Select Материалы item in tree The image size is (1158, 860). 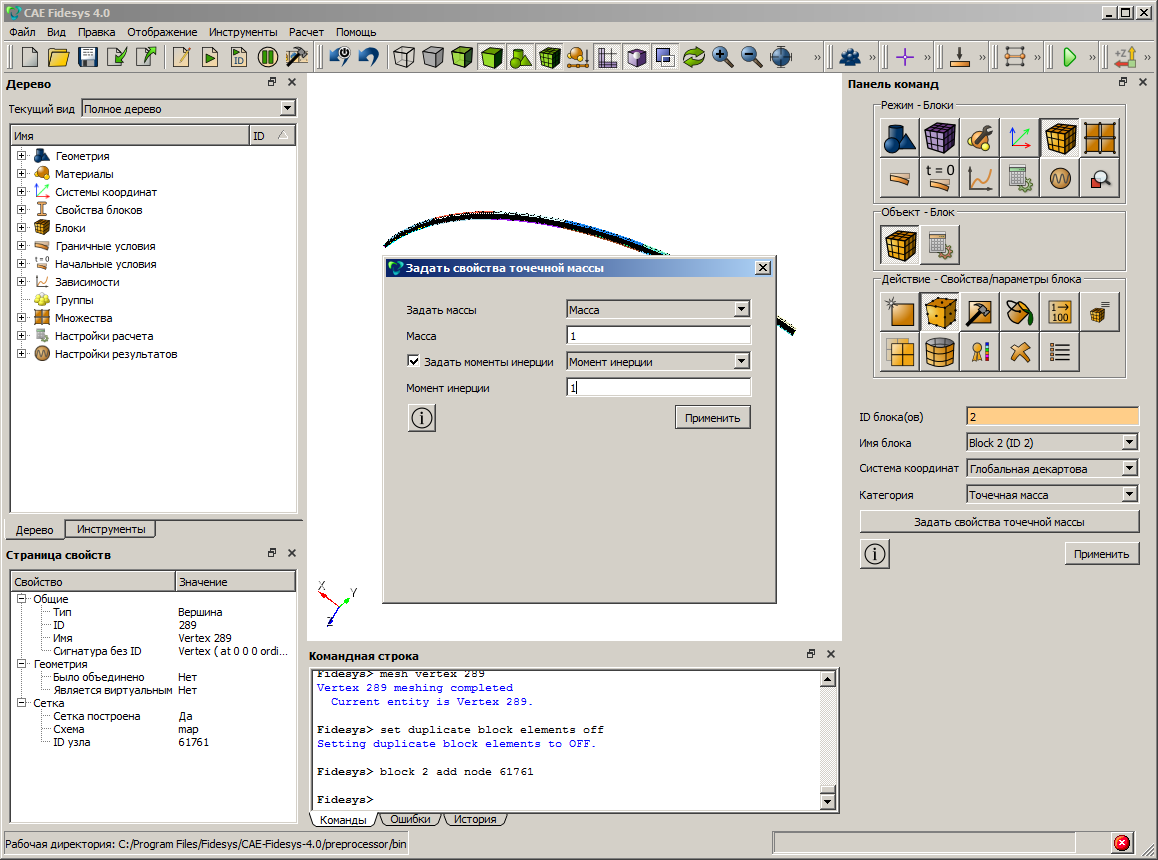pyautogui.click(x=84, y=174)
